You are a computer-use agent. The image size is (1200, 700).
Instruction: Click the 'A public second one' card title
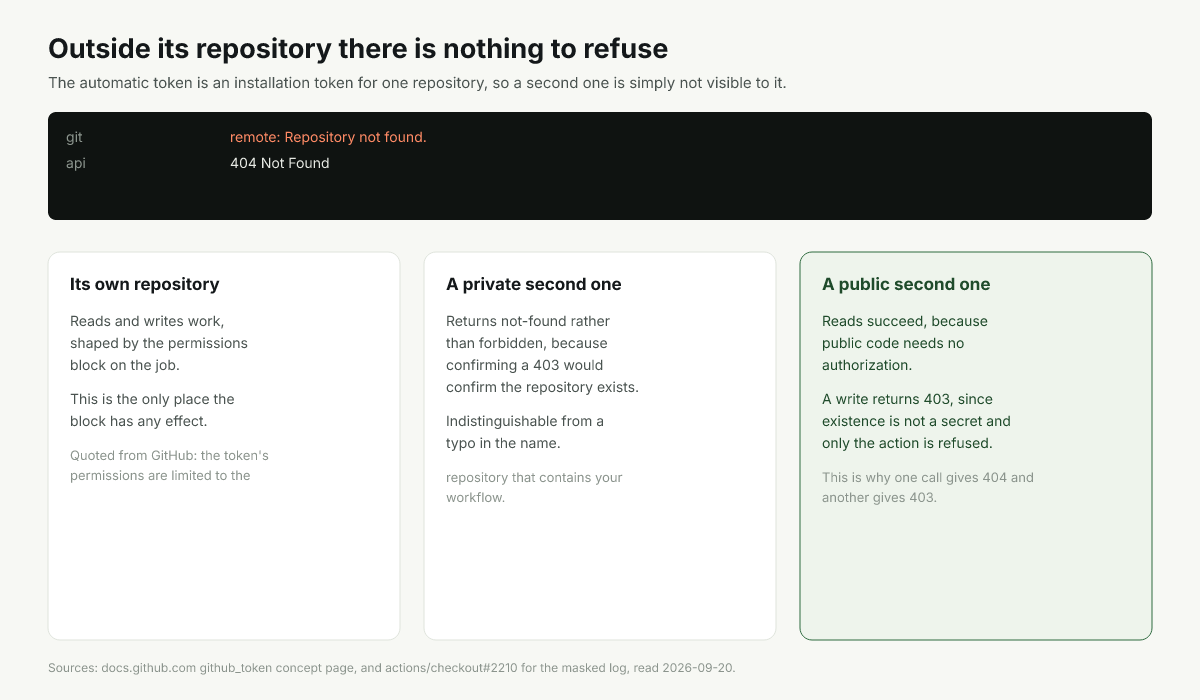906,284
